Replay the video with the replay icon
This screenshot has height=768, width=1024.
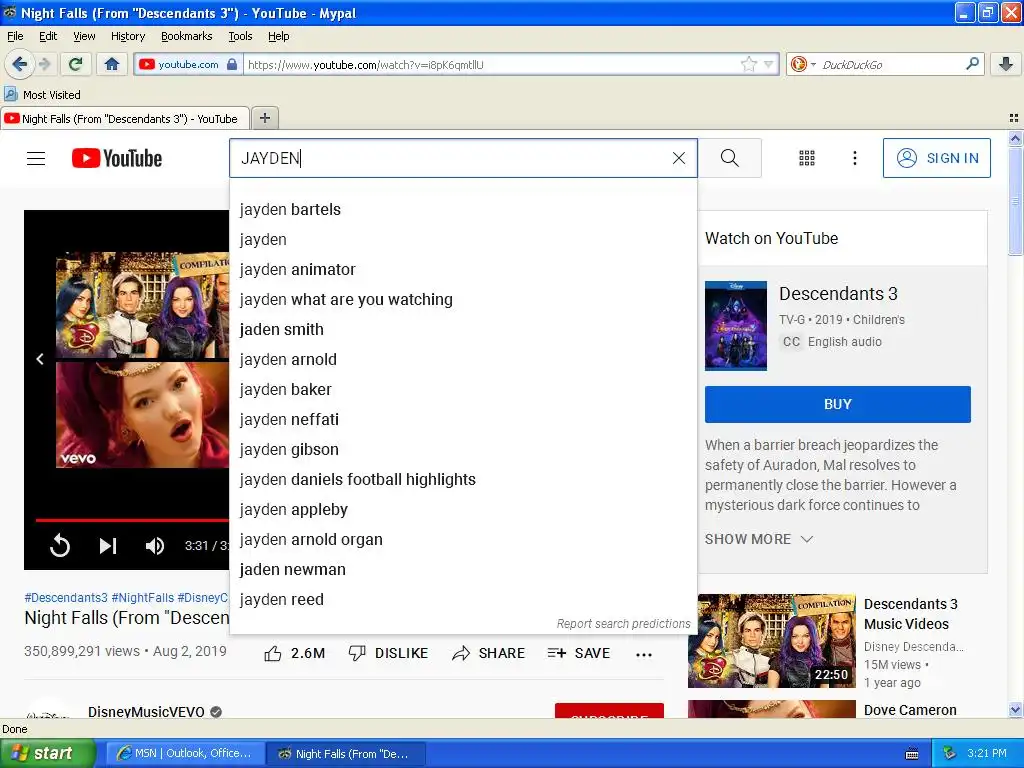(59, 545)
